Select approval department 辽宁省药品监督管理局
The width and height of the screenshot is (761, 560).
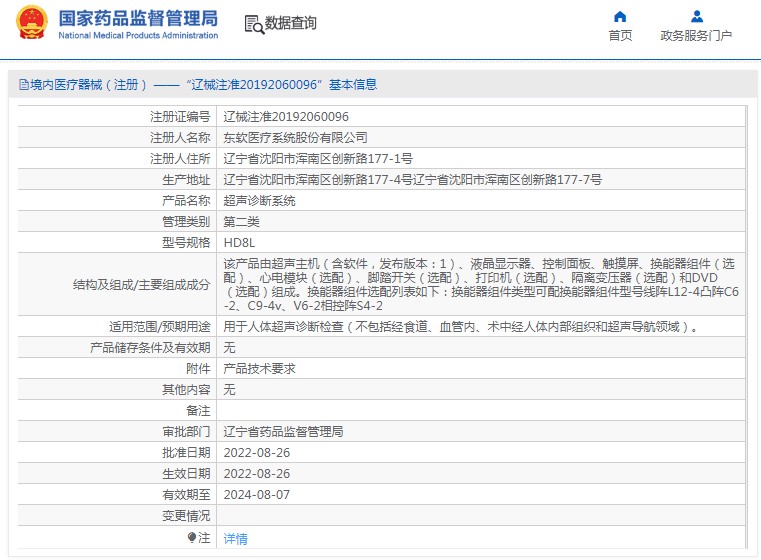(x=283, y=431)
